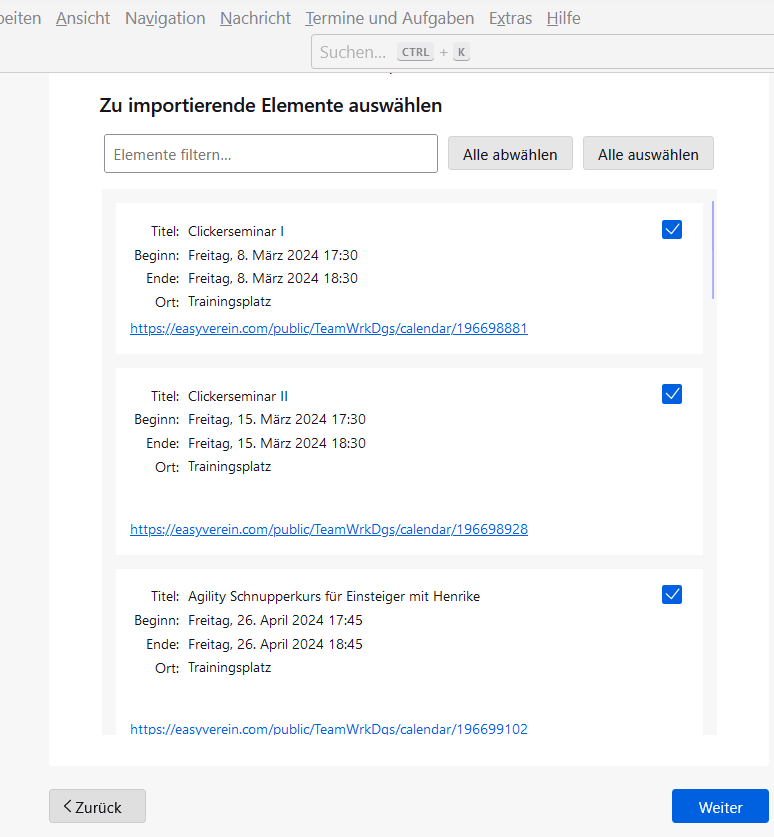Deselect the Agility Schnupperkurs event checkbox
The height and width of the screenshot is (837, 774).
(672, 595)
